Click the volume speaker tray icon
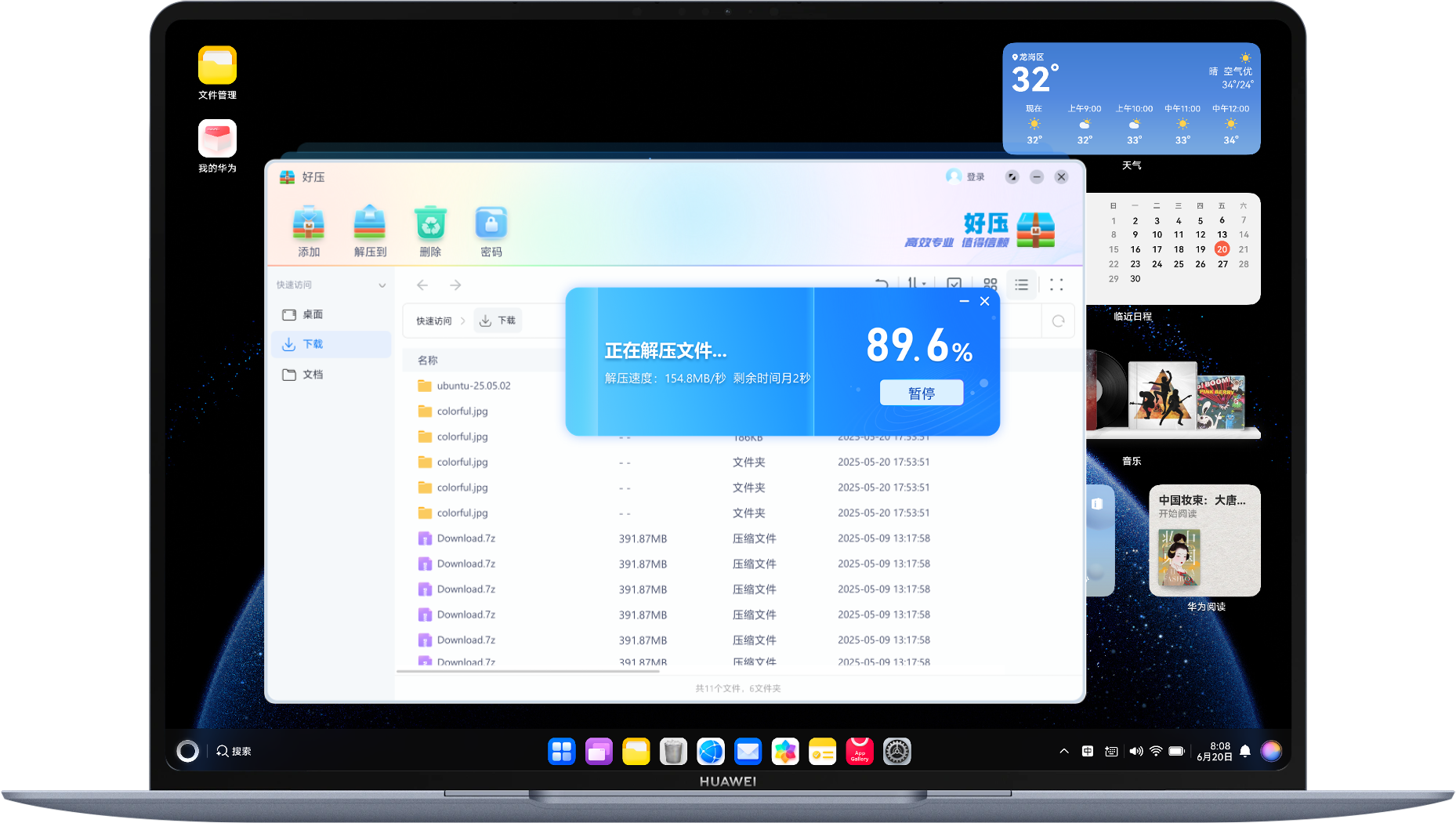1456x823 pixels. click(1135, 751)
